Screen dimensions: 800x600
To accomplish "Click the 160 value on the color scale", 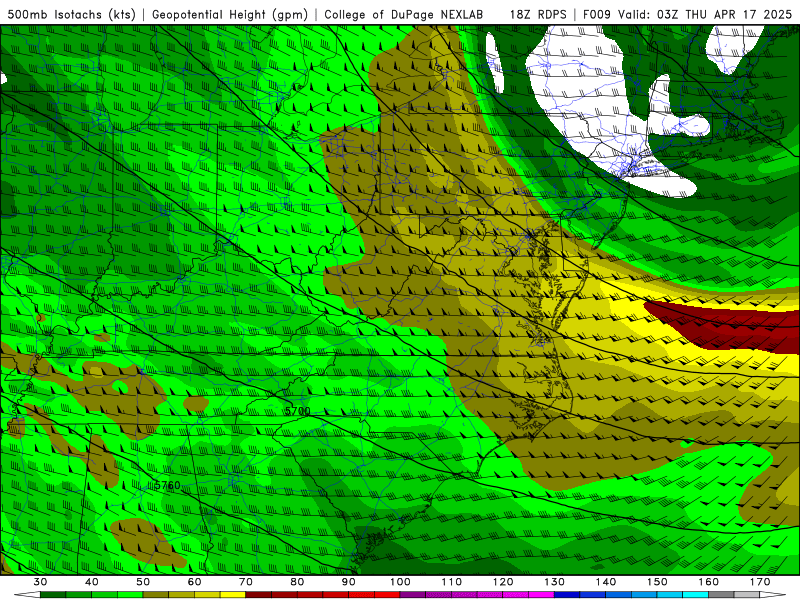I will click(709, 582).
